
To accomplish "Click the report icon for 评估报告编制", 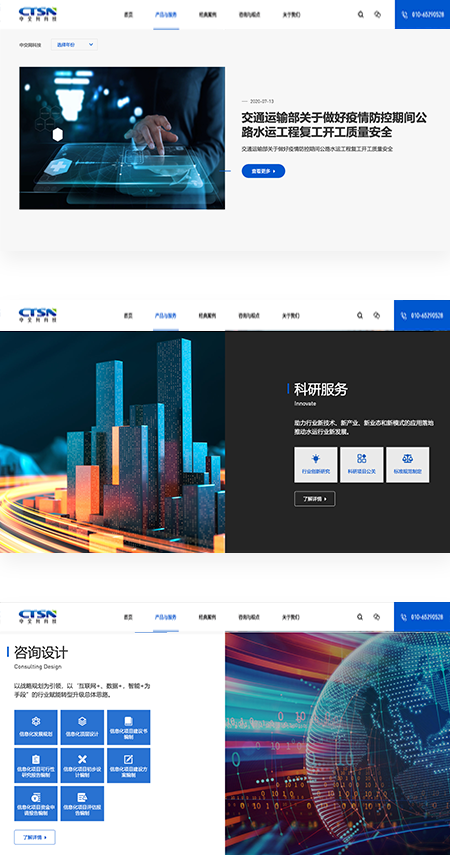I will tap(82, 797).
